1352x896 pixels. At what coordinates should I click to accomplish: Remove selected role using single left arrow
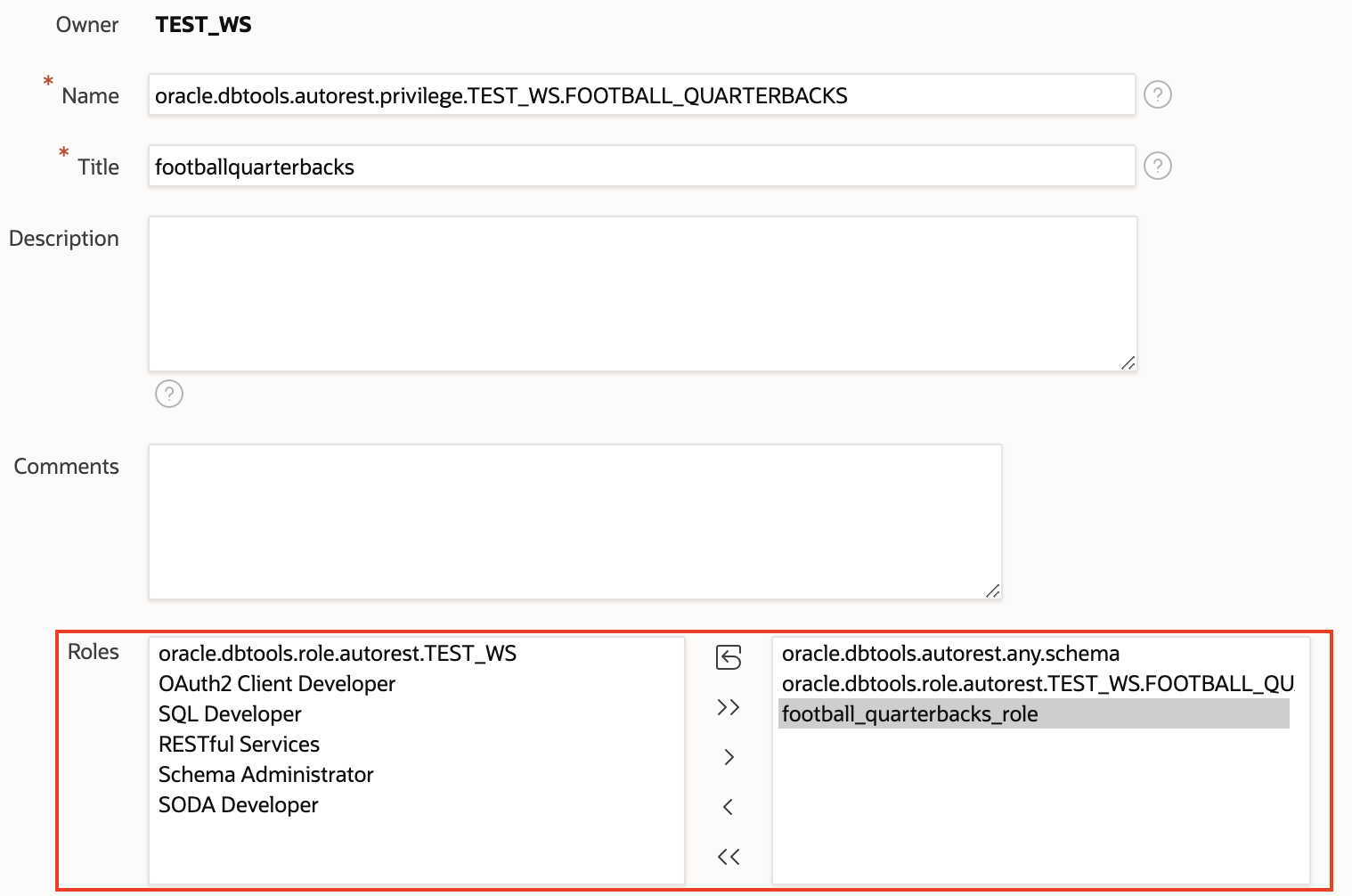(728, 806)
